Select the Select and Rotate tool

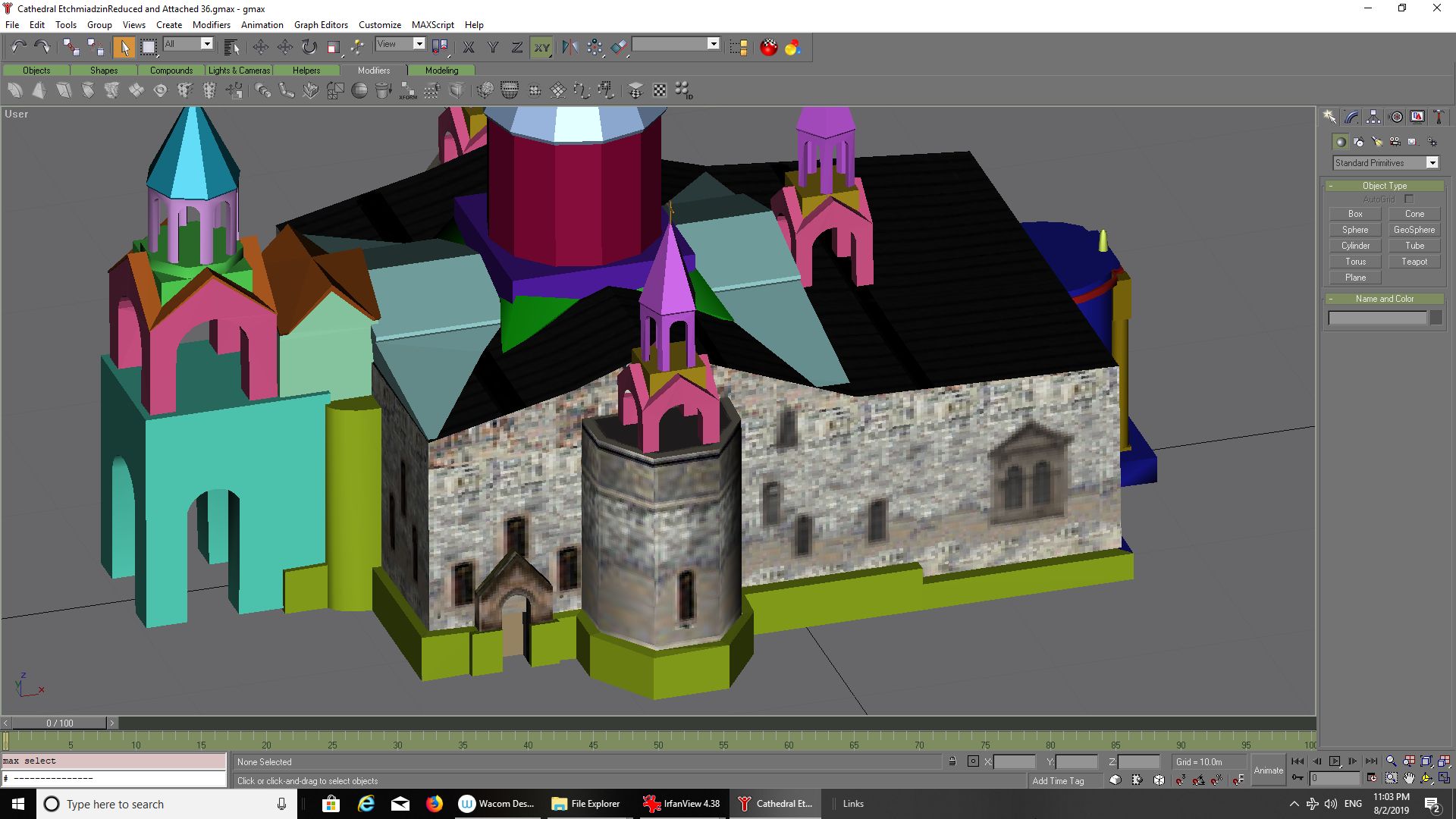[309, 47]
